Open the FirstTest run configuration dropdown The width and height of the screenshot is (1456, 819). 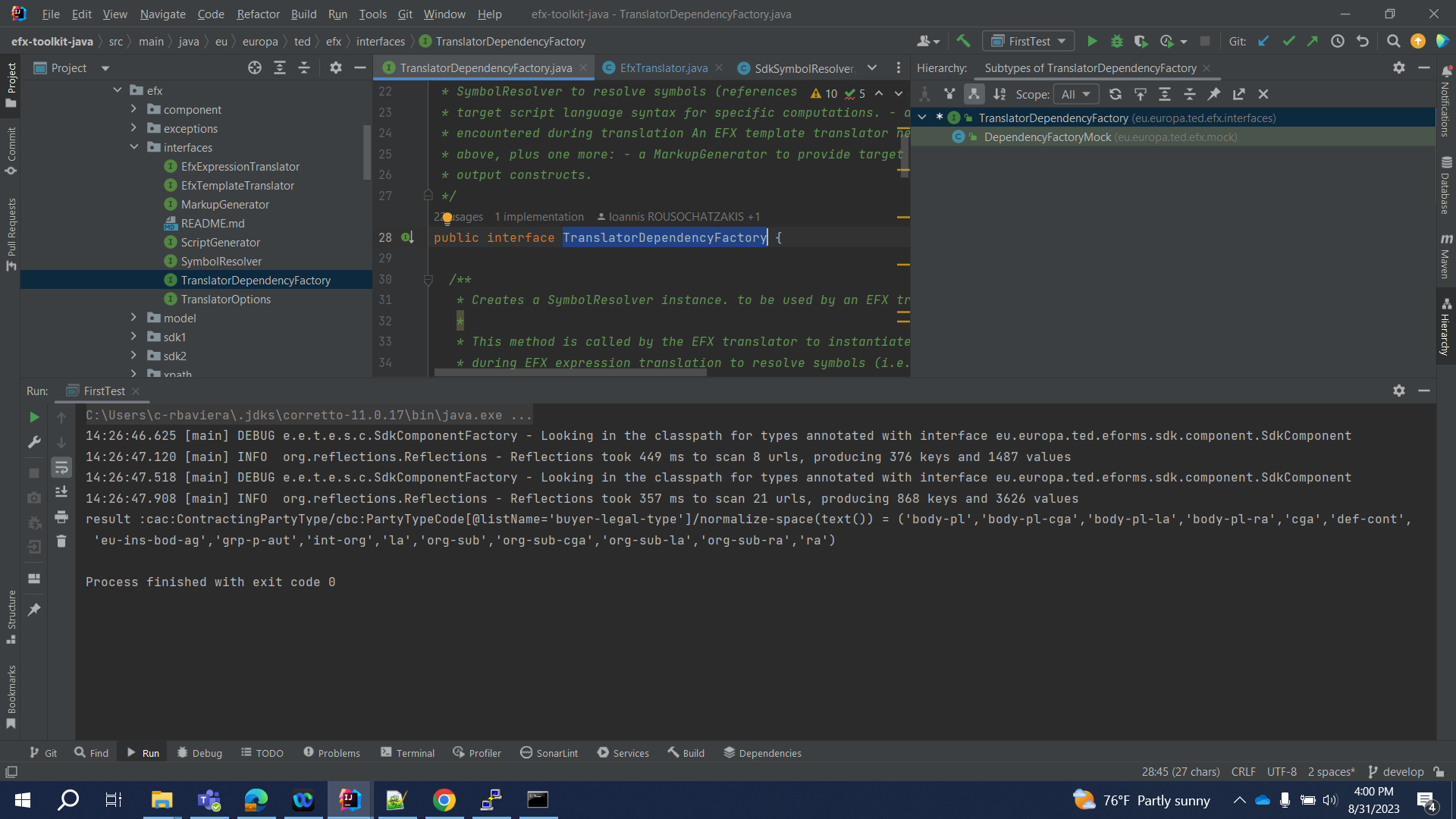click(x=1028, y=40)
